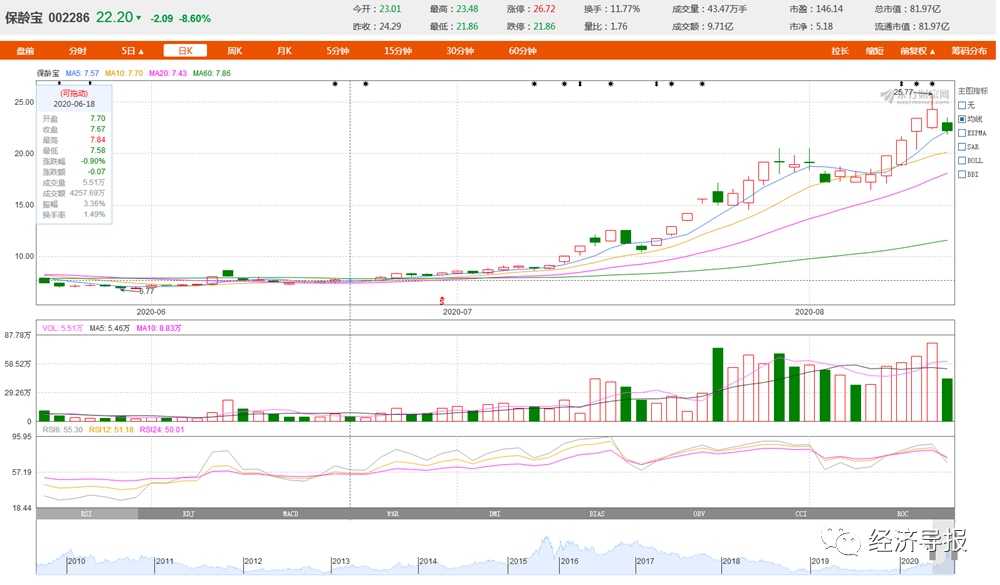Switch to the 周K weekly chart tab
Viewport: 1000px width, 585px height.
point(234,51)
